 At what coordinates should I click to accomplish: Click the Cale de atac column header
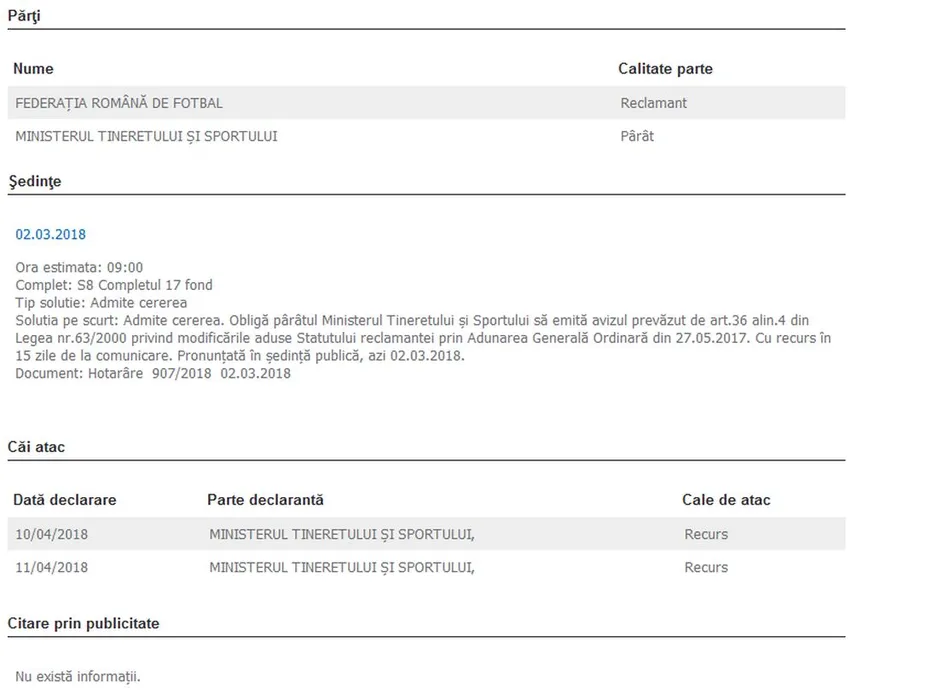point(726,500)
